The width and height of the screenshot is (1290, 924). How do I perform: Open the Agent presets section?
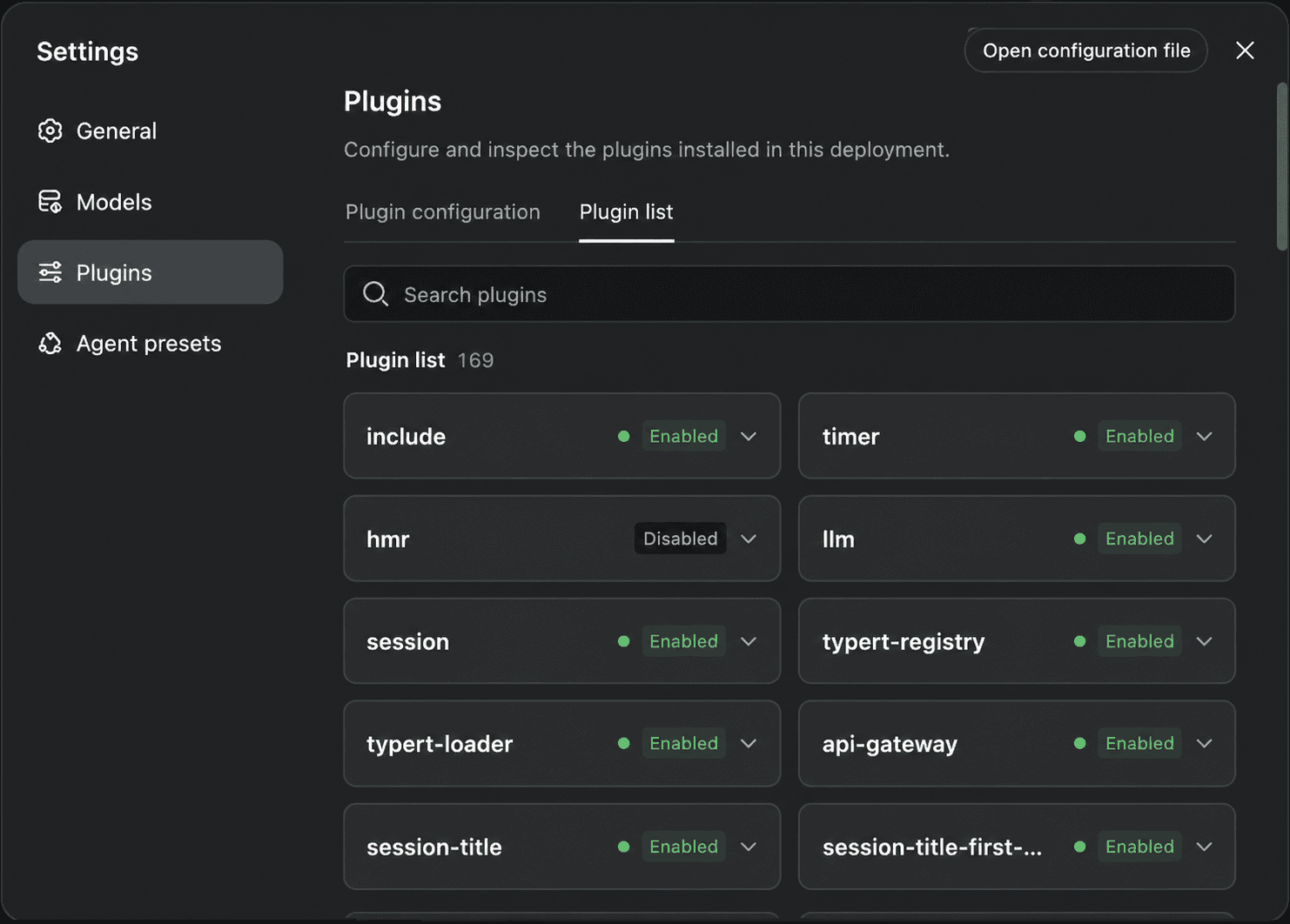pyautogui.click(x=151, y=344)
